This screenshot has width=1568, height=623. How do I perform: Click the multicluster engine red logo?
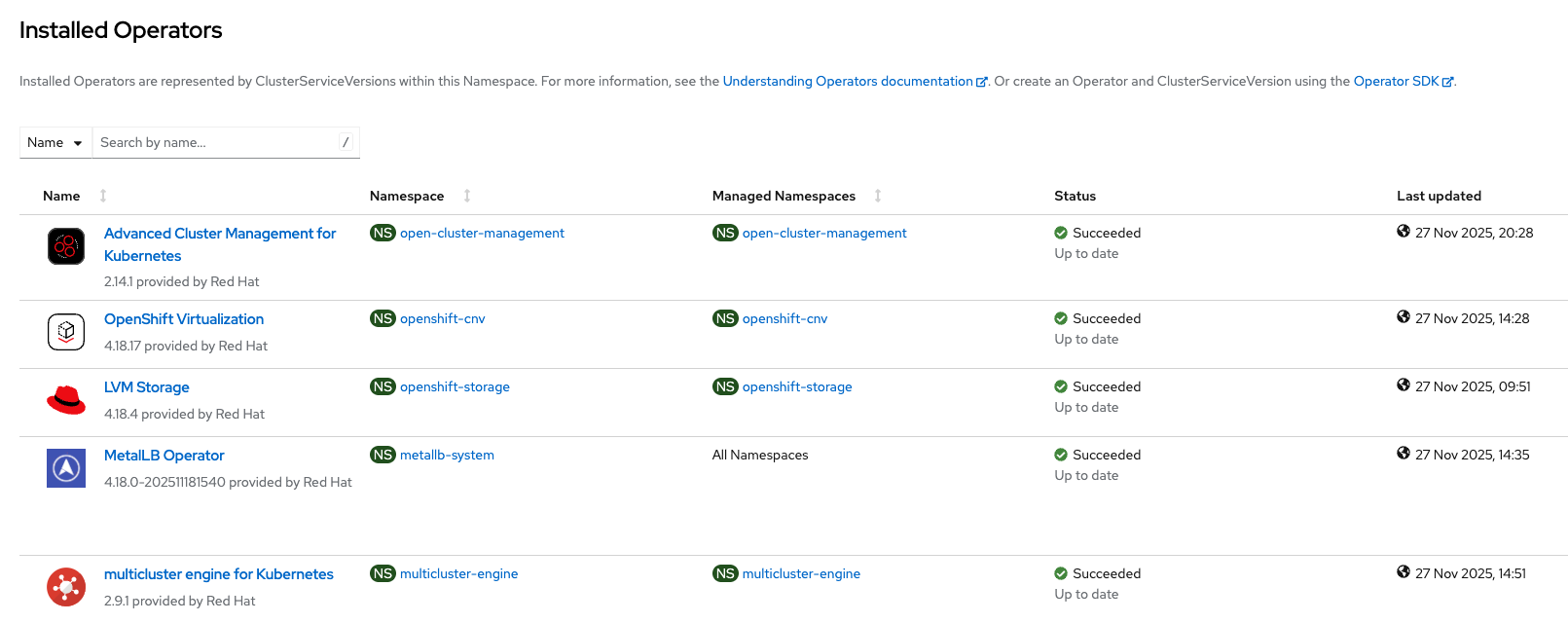pos(66,587)
